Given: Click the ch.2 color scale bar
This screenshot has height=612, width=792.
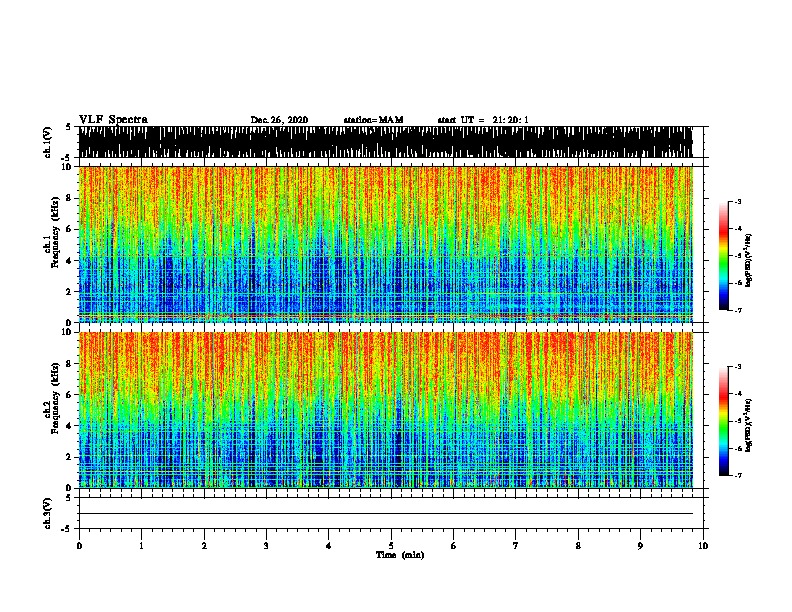Looking at the screenshot, I should [x=724, y=421].
